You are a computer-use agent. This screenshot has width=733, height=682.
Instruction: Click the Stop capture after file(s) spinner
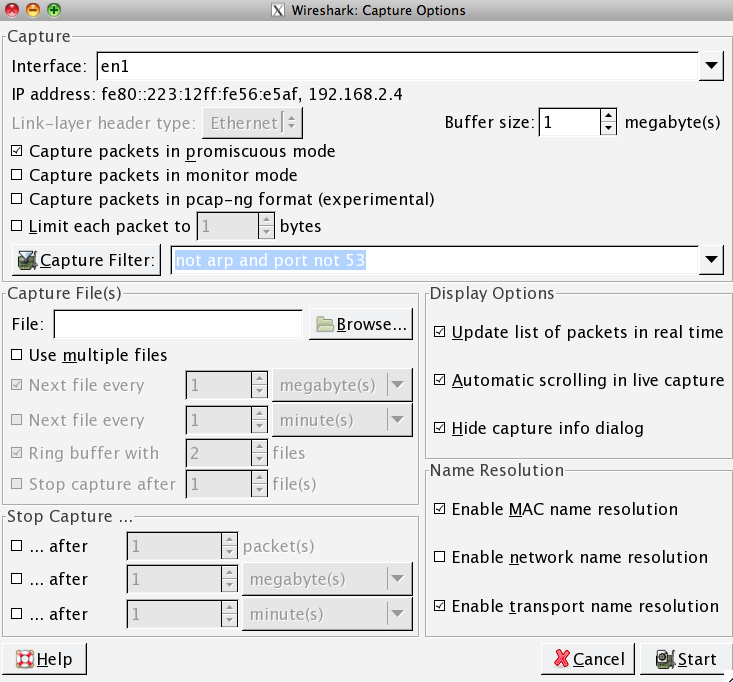(259, 484)
